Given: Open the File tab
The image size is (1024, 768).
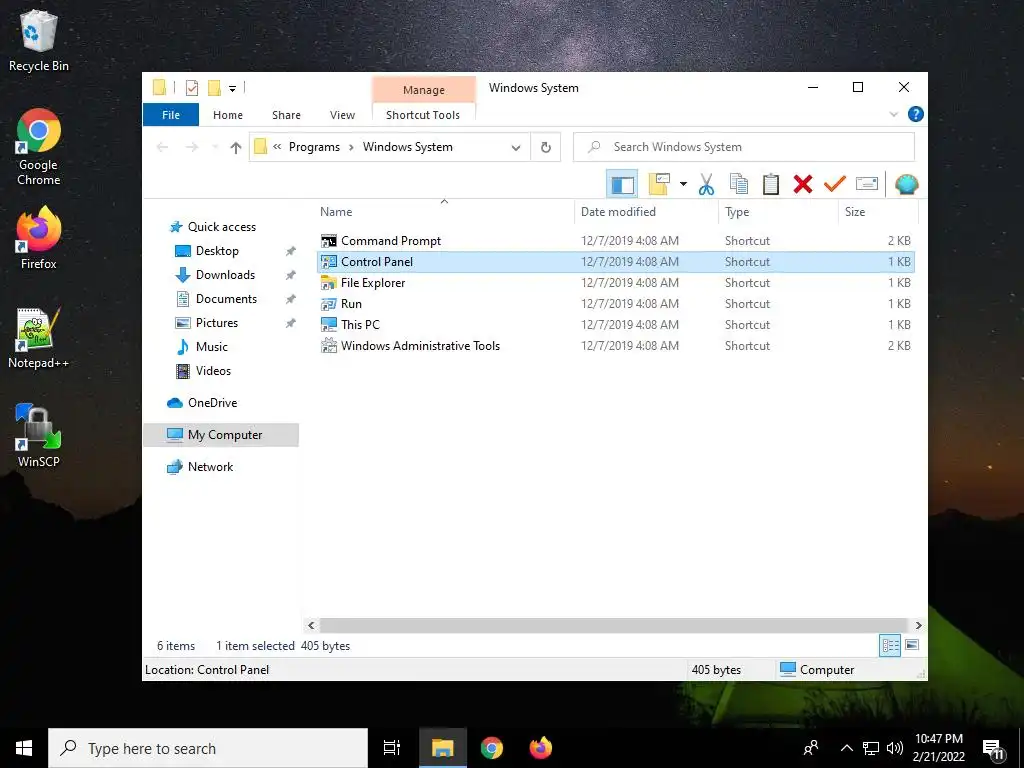Looking at the screenshot, I should click(x=170, y=115).
